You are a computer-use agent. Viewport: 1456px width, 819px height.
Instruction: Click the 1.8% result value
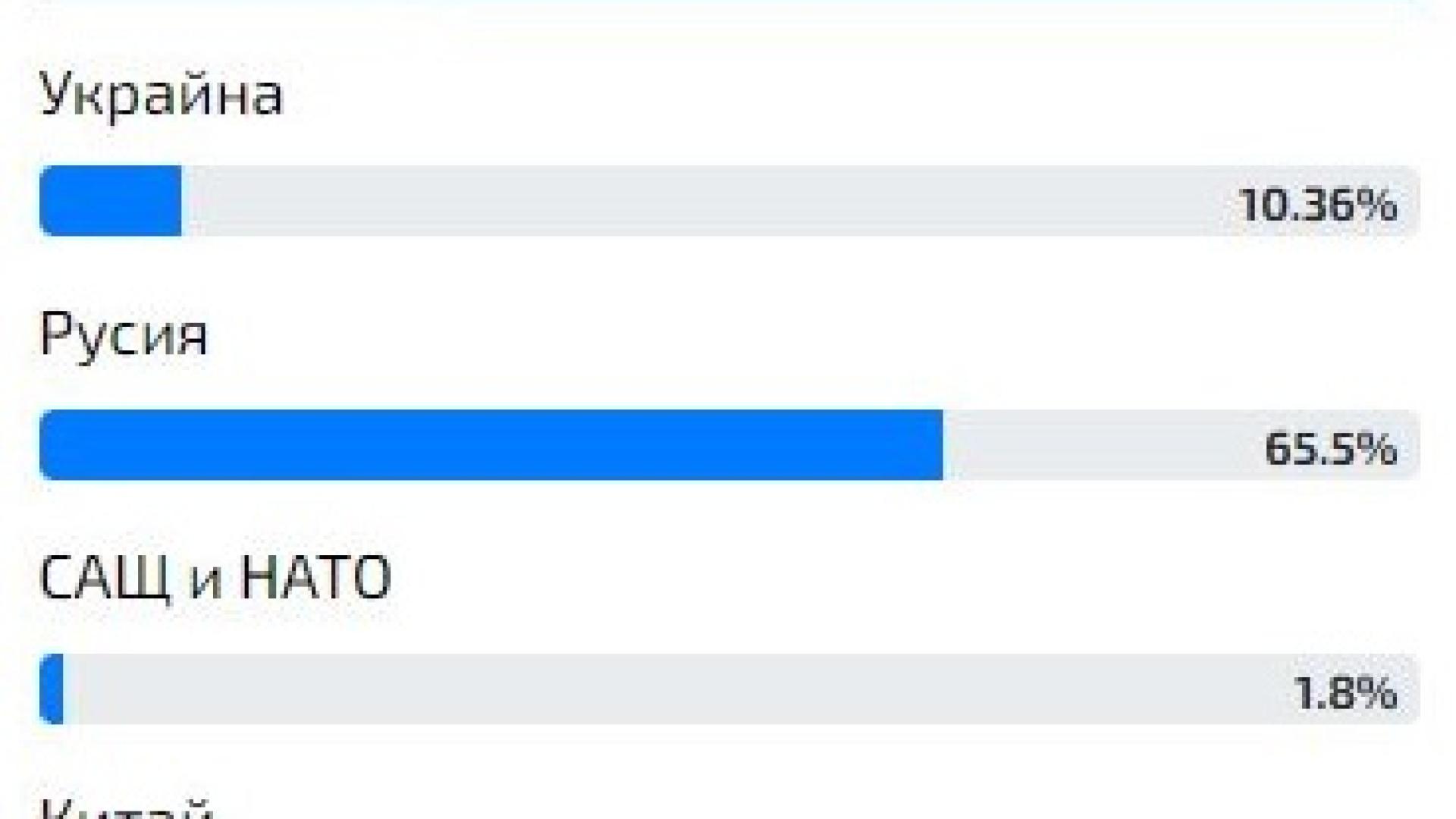[1345, 693]
